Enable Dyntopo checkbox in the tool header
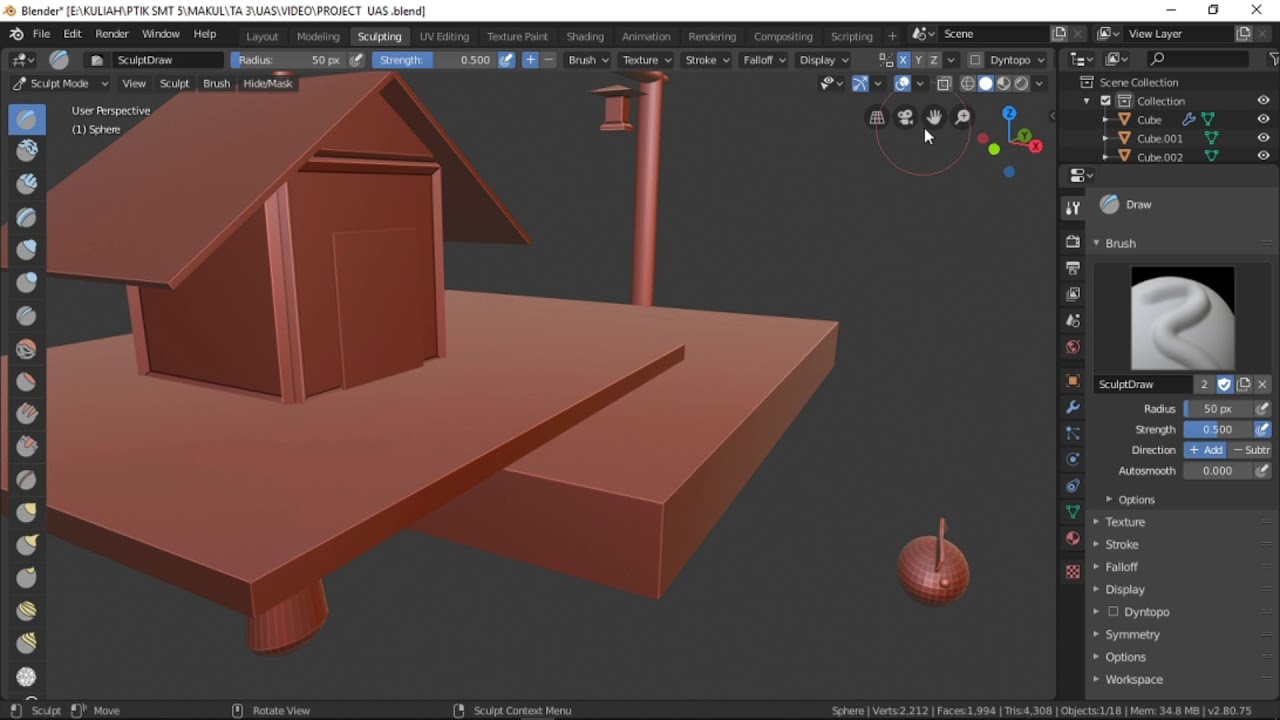The width and height of the screenshot is (1280, 720). (x=976, y=60)
